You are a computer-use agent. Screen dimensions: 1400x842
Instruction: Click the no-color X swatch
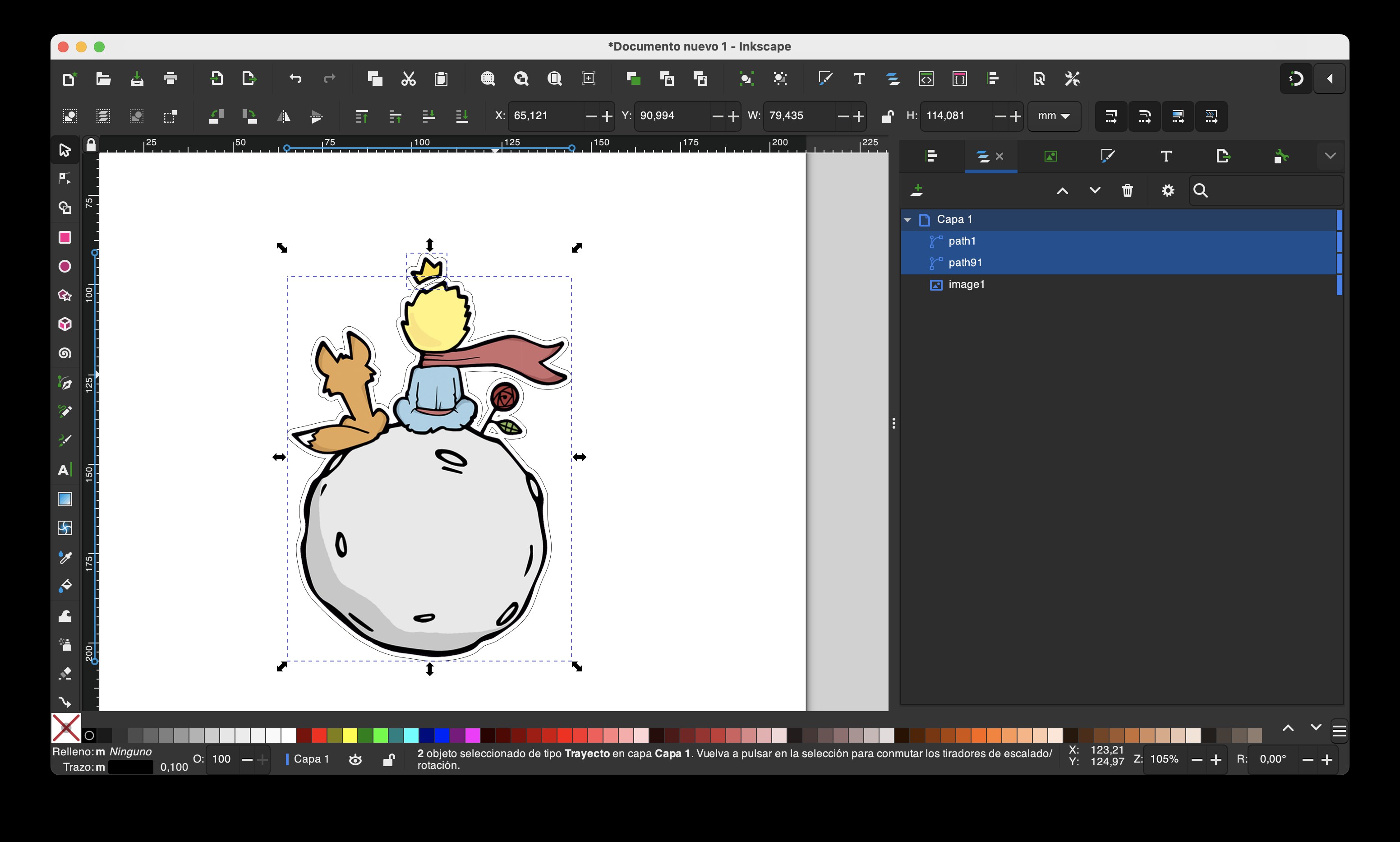66,728
